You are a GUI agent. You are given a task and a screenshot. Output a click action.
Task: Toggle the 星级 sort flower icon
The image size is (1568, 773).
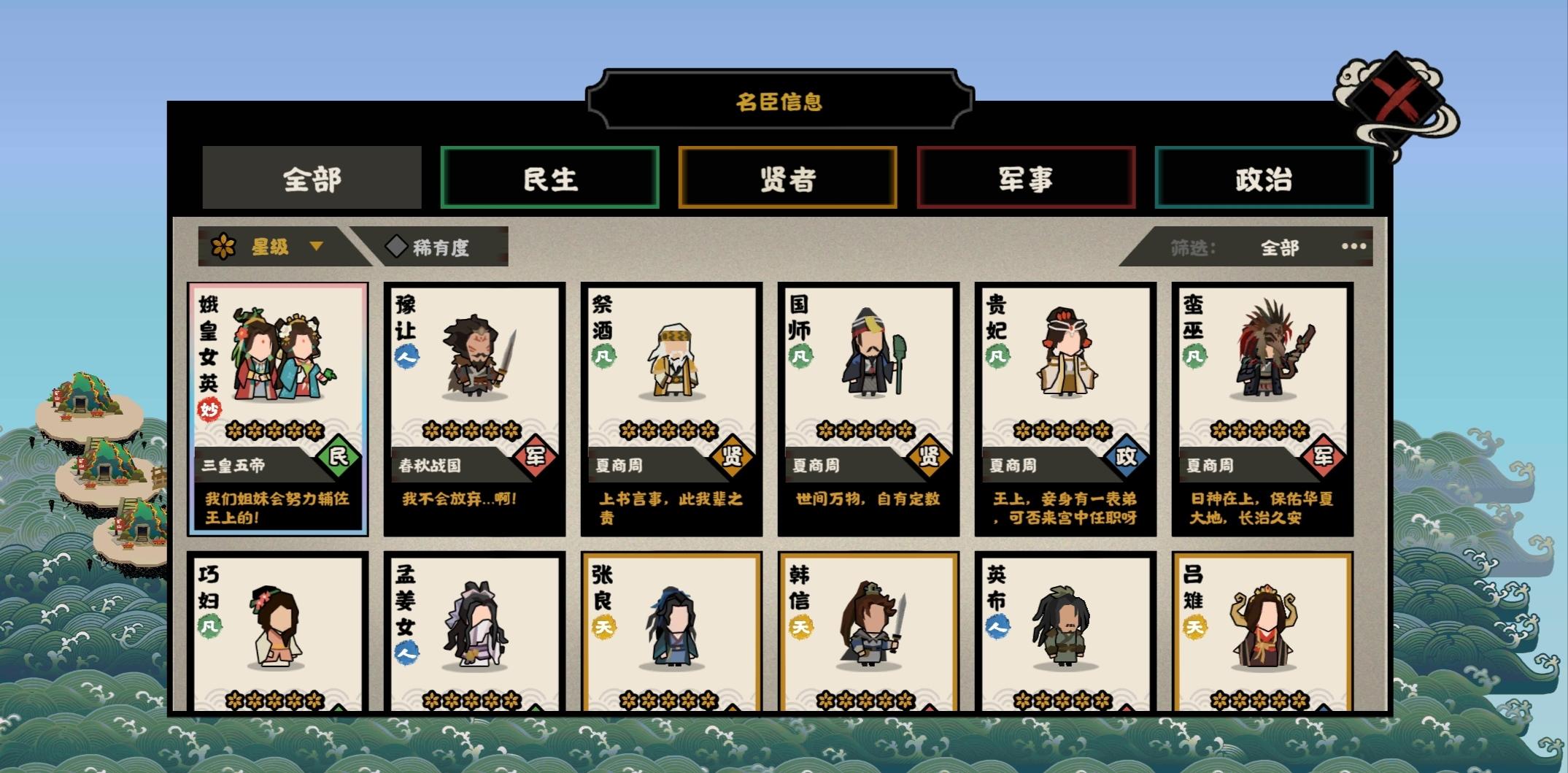coord(224,247)
